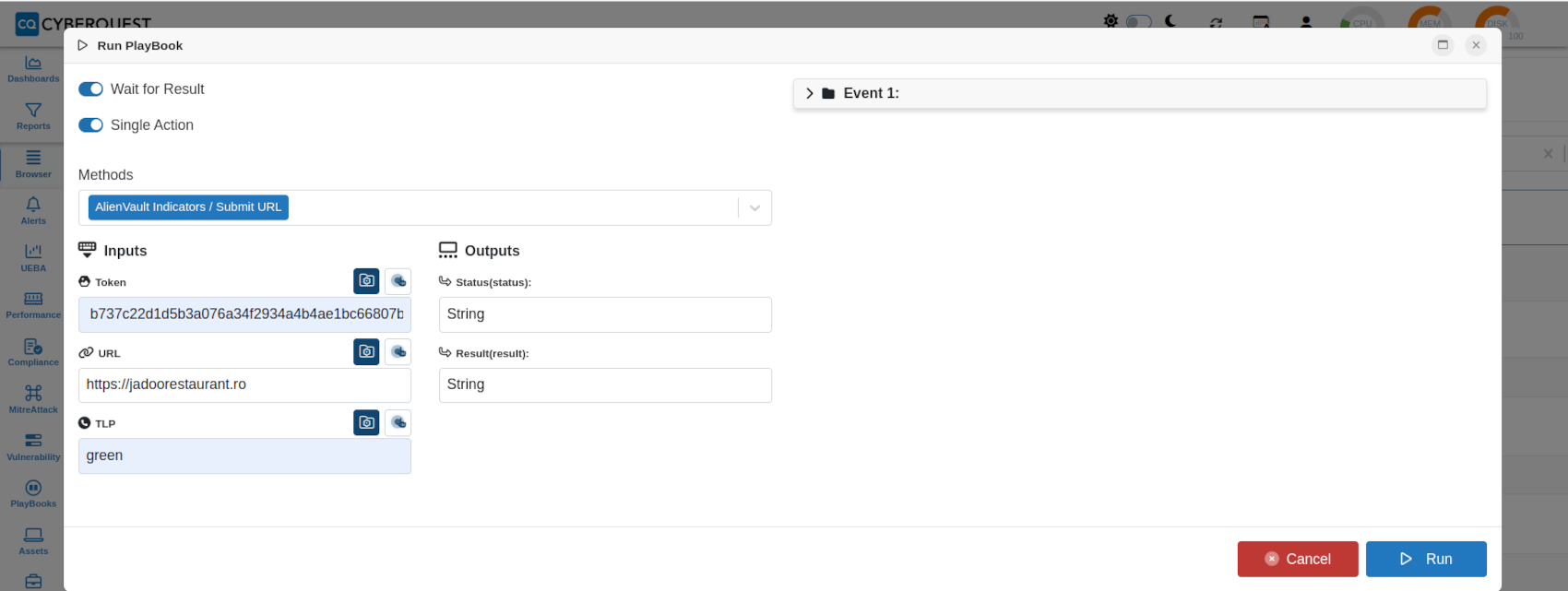Image resolution: width=1568 pixels, height=591 pixels.
Task: Click the dark blue folder-gear button beside TLP
Action: [x=366, y=423]
